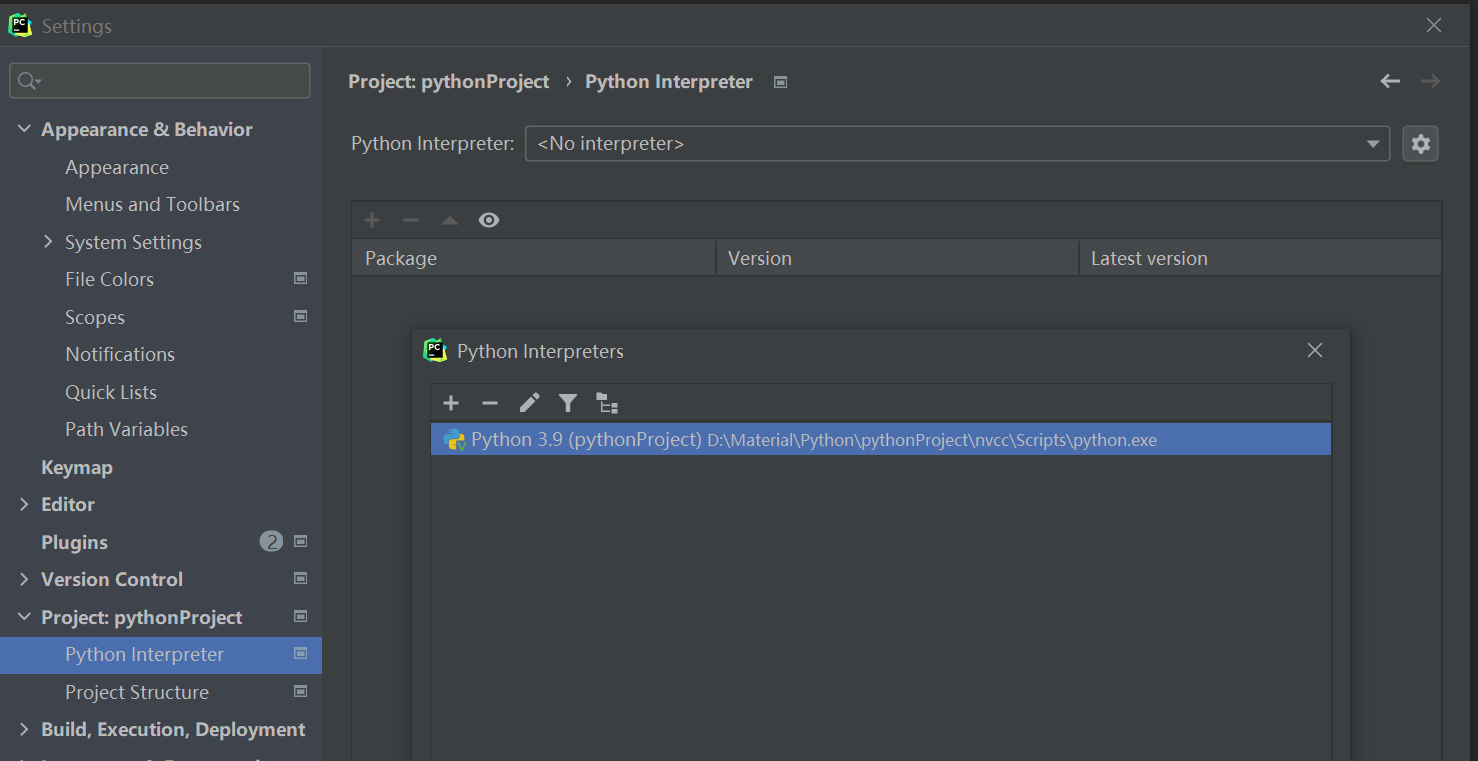This screenshot has height=761, width=1478.
Task: Select Plugins in the settings tree
Action: click(x=74, y=542)
